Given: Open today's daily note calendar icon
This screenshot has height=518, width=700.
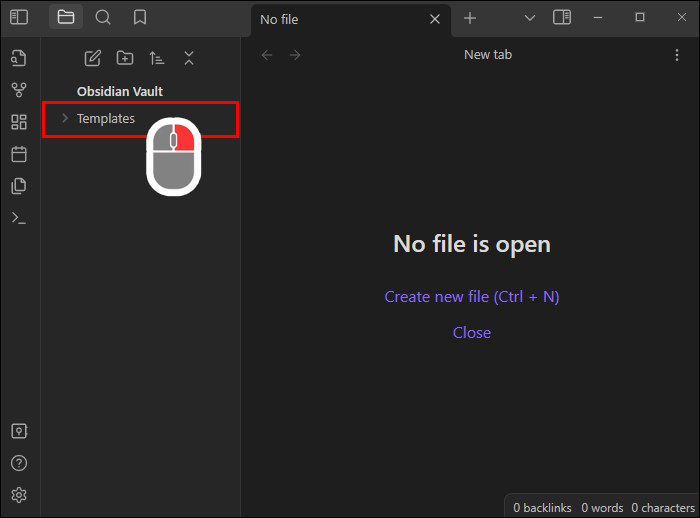Looking at the screenshot, I should click(19, 154).
